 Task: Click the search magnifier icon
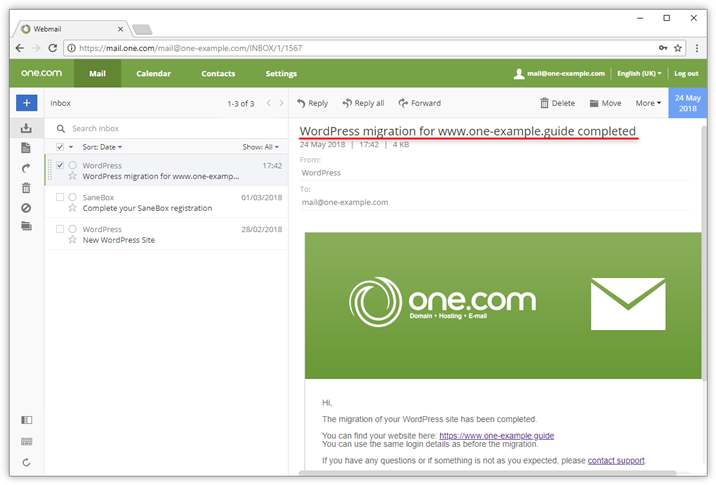click(x=60, y=129)
